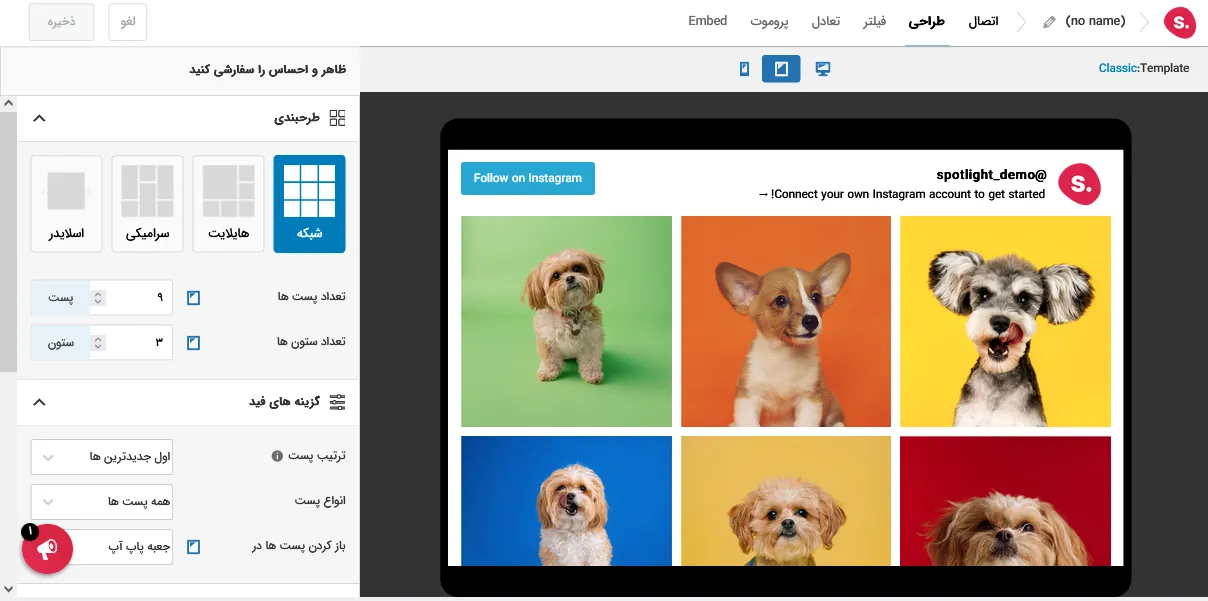Click the تعداد ستون ها number field
The width and height of the screenshot is (1208, 601).
point(131,343)
